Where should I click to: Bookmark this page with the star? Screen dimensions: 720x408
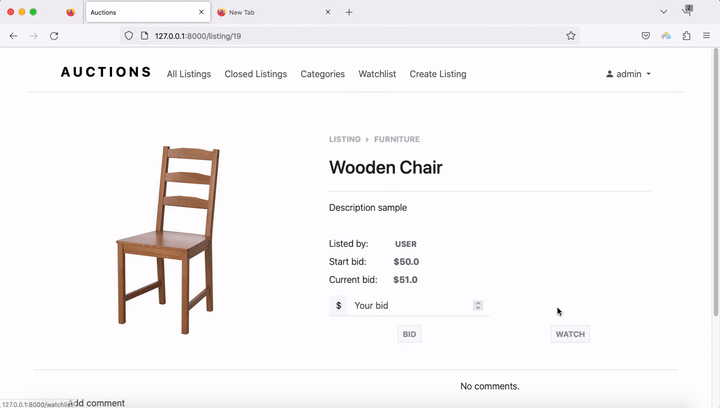pyautogui.click(x=571, y=36)
